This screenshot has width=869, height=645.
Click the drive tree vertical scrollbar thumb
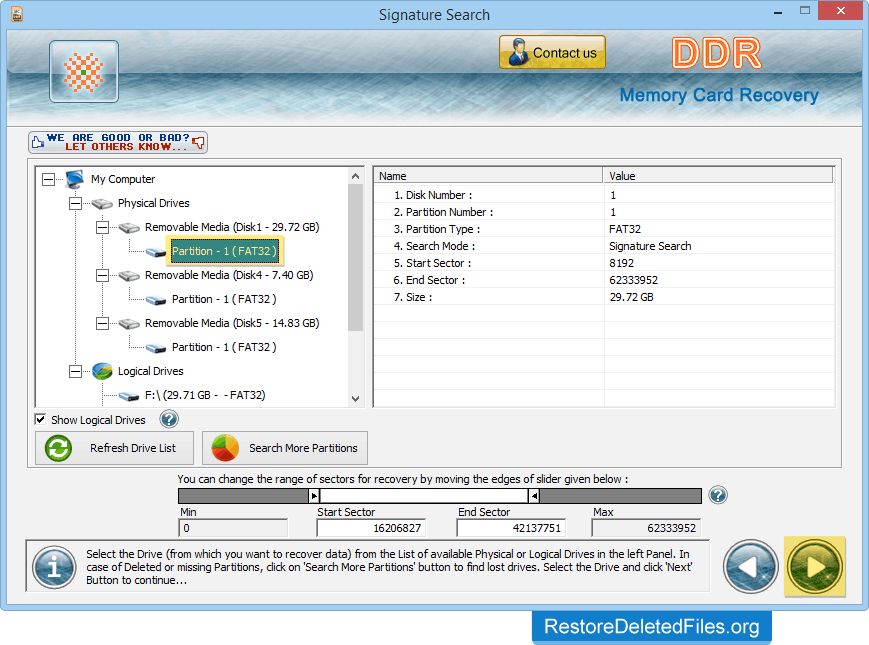pos(356,258)
